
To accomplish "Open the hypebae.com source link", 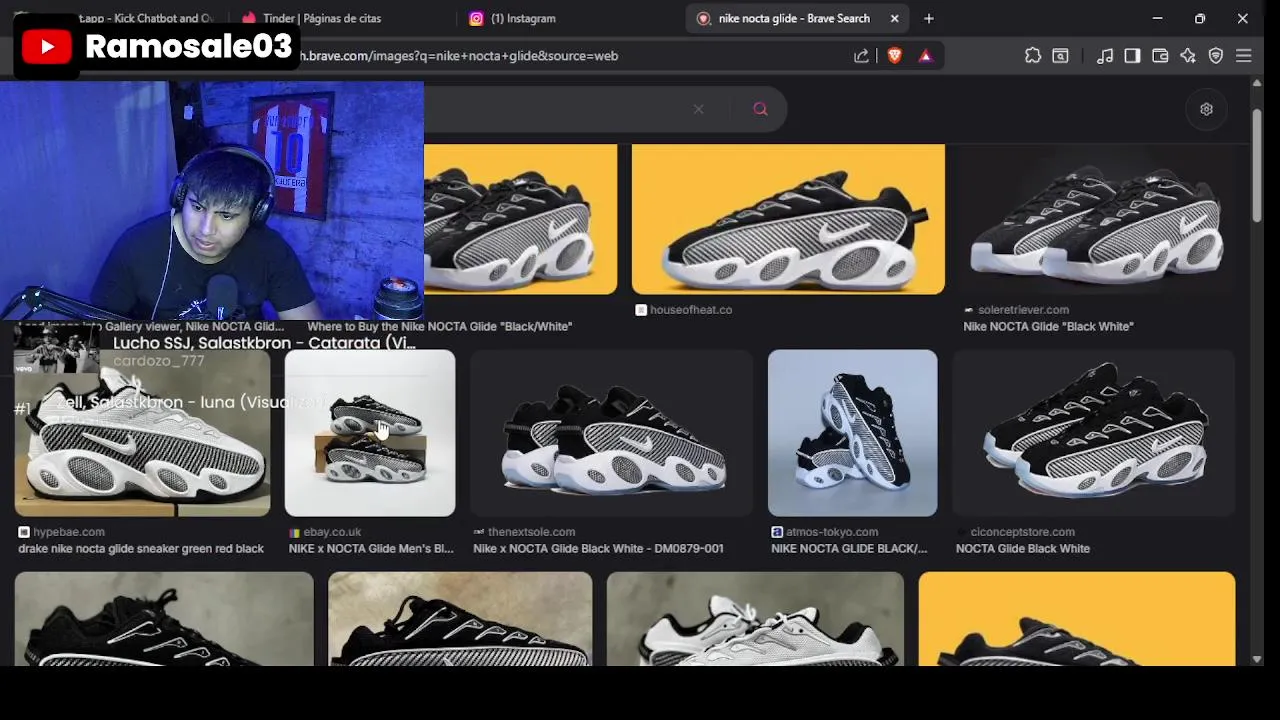I will point(61,532).
